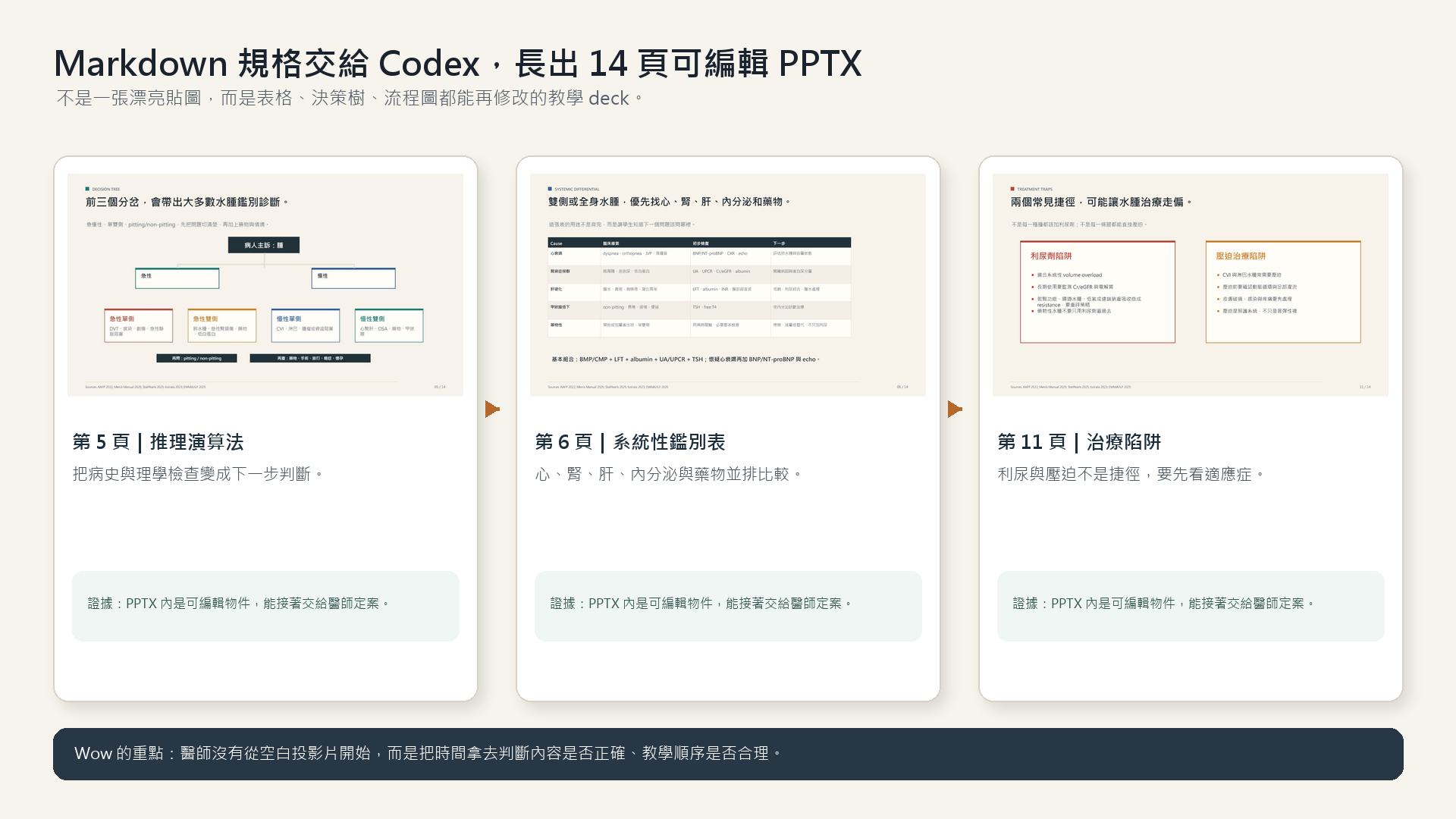Click the '病人主訴：腫' root node in decision tree
This screenshot has width=1456, height=819.
click(264, 245)
